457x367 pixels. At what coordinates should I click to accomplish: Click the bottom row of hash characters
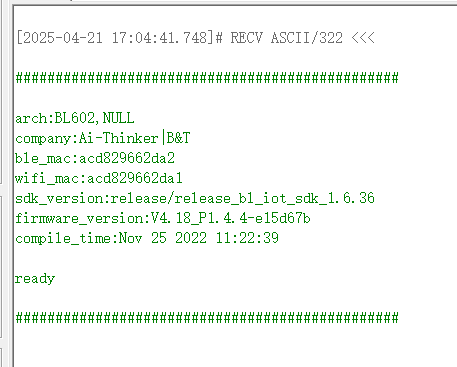pyautogui.click(x=207, y=318)
